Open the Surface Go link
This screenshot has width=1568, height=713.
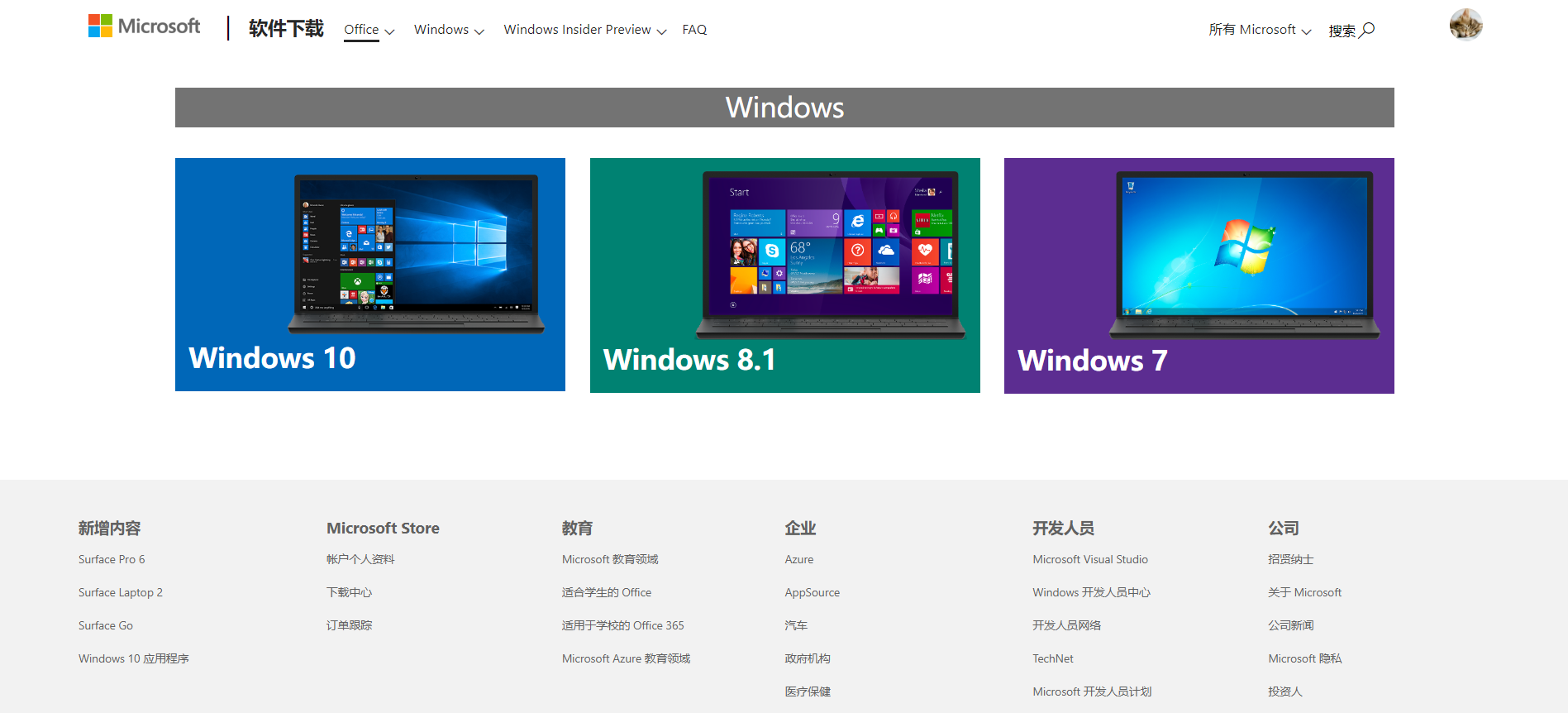[106, 625]
